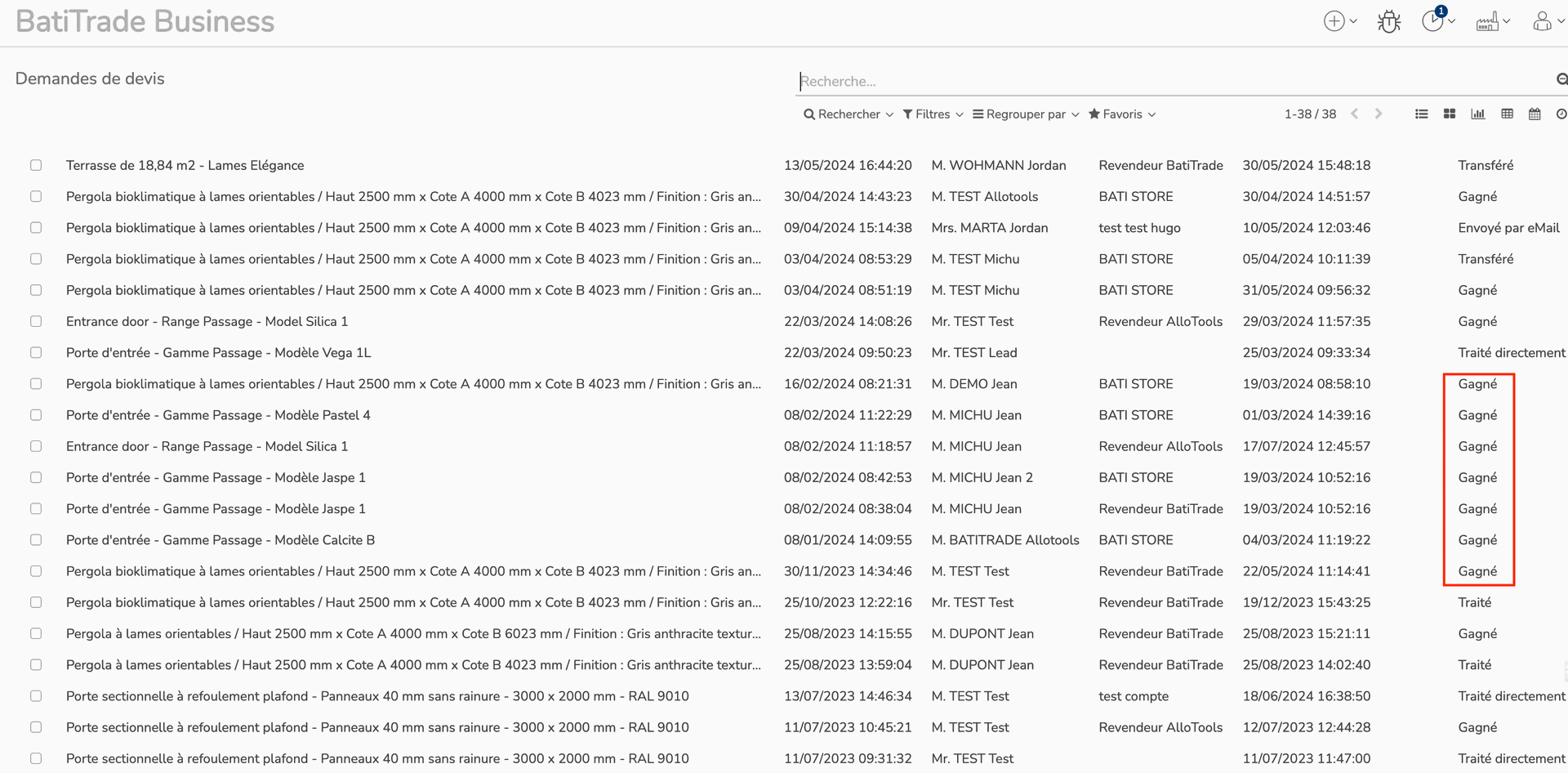Click customer M. BATITRADE Allotools
The height and width of the screenshot is (773, 1568).
coord(1005,540)
